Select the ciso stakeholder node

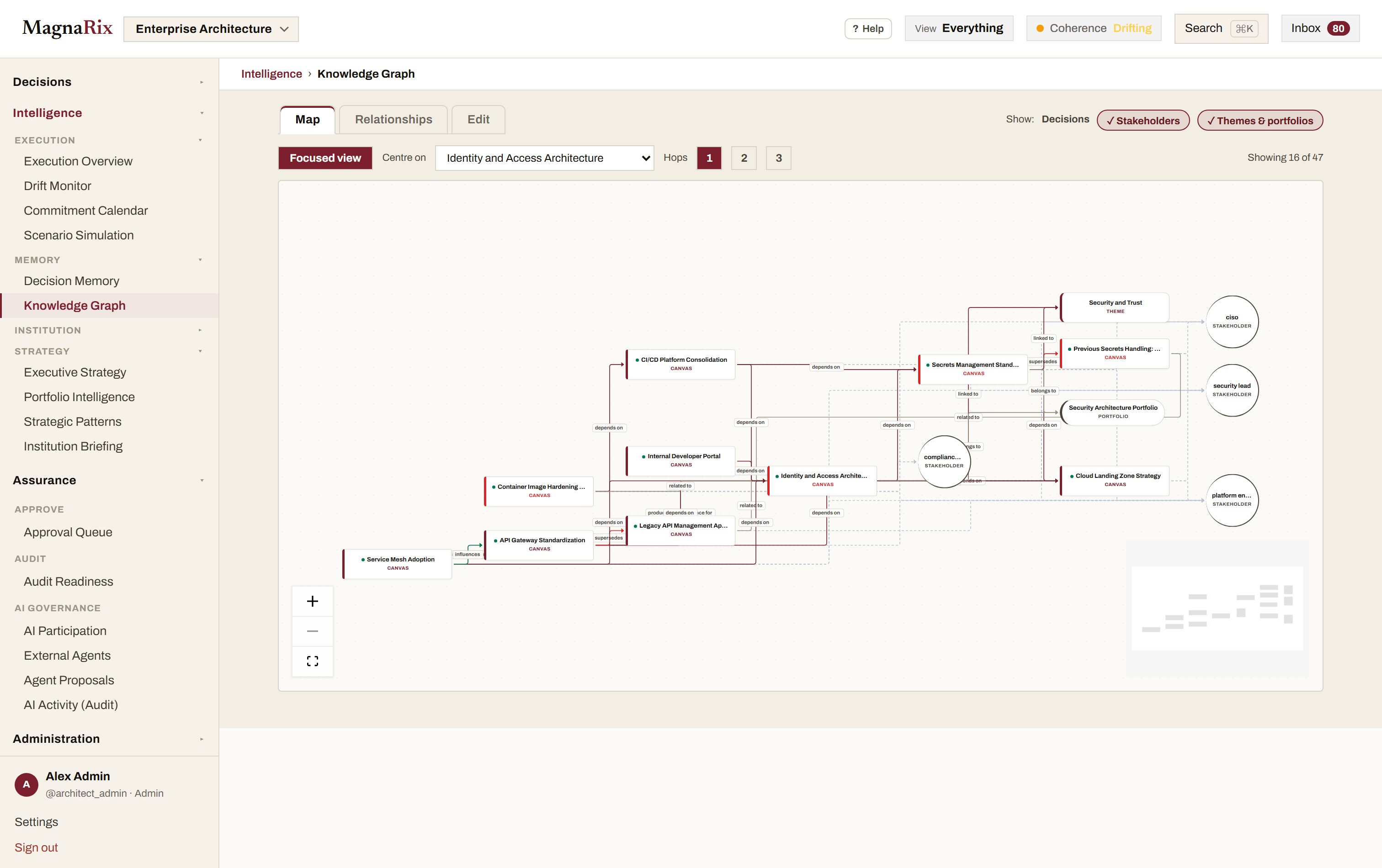1232,322
